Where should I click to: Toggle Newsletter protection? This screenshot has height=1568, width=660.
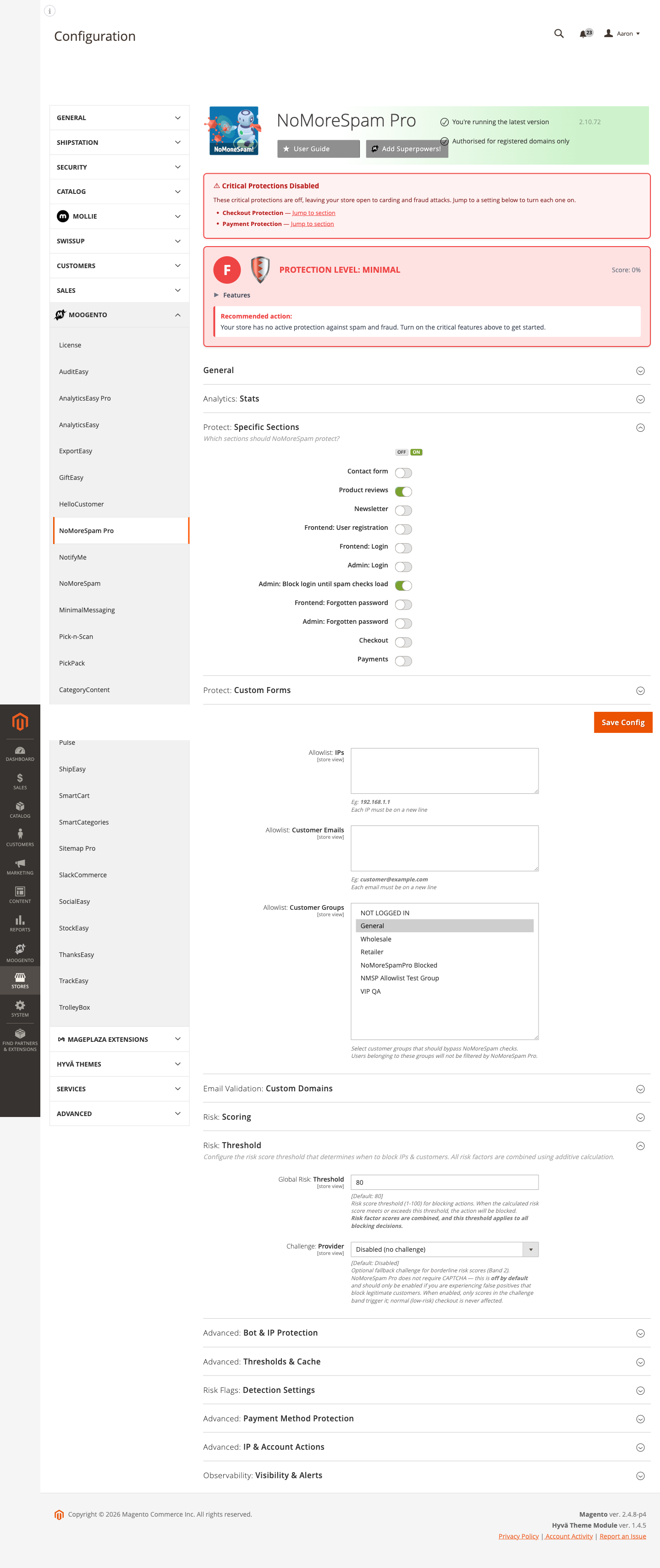403,511
